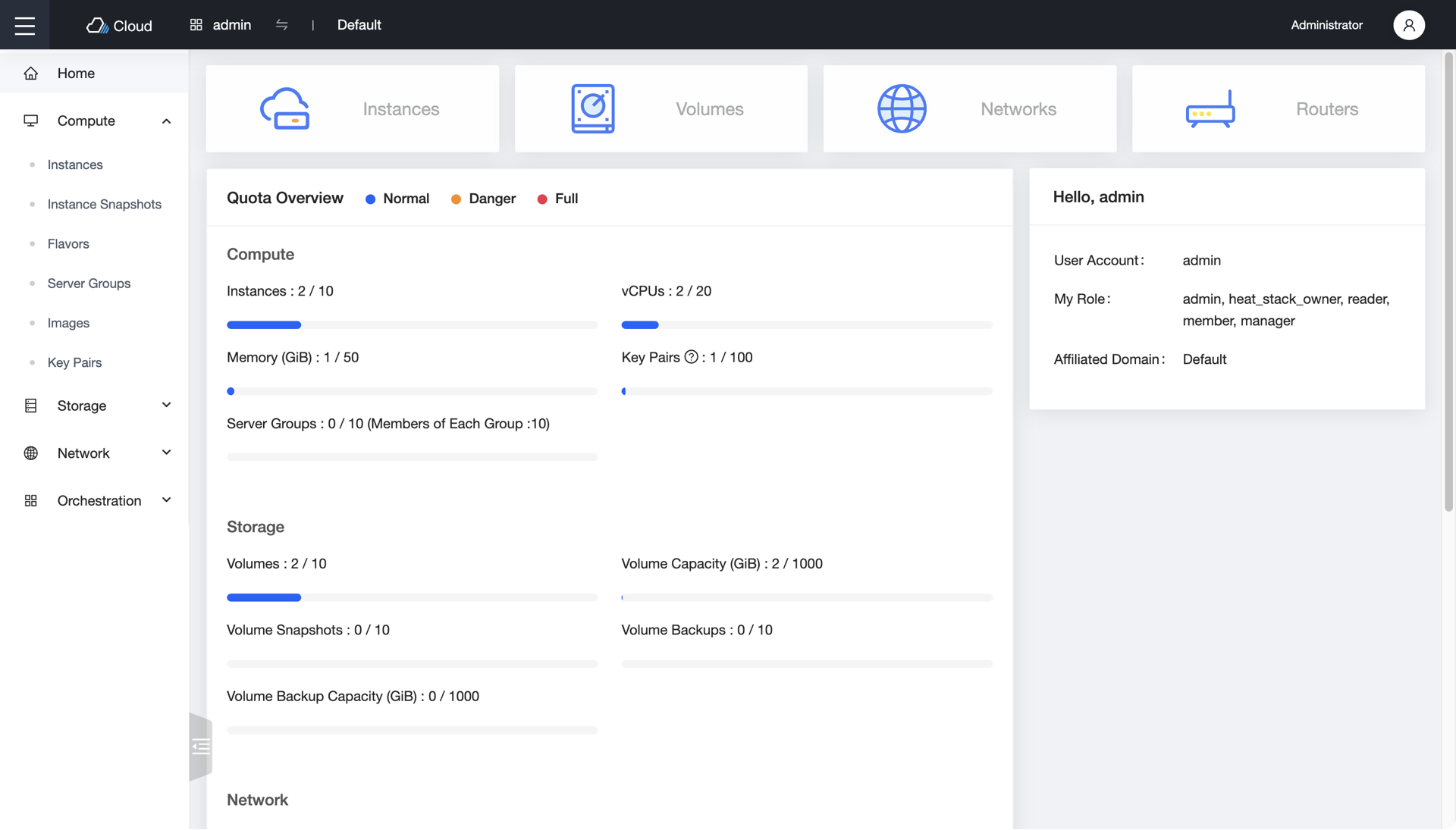Click the Volumes card label
The width and height of the screenshot is (1456, 830).
[x=710, y=109]
